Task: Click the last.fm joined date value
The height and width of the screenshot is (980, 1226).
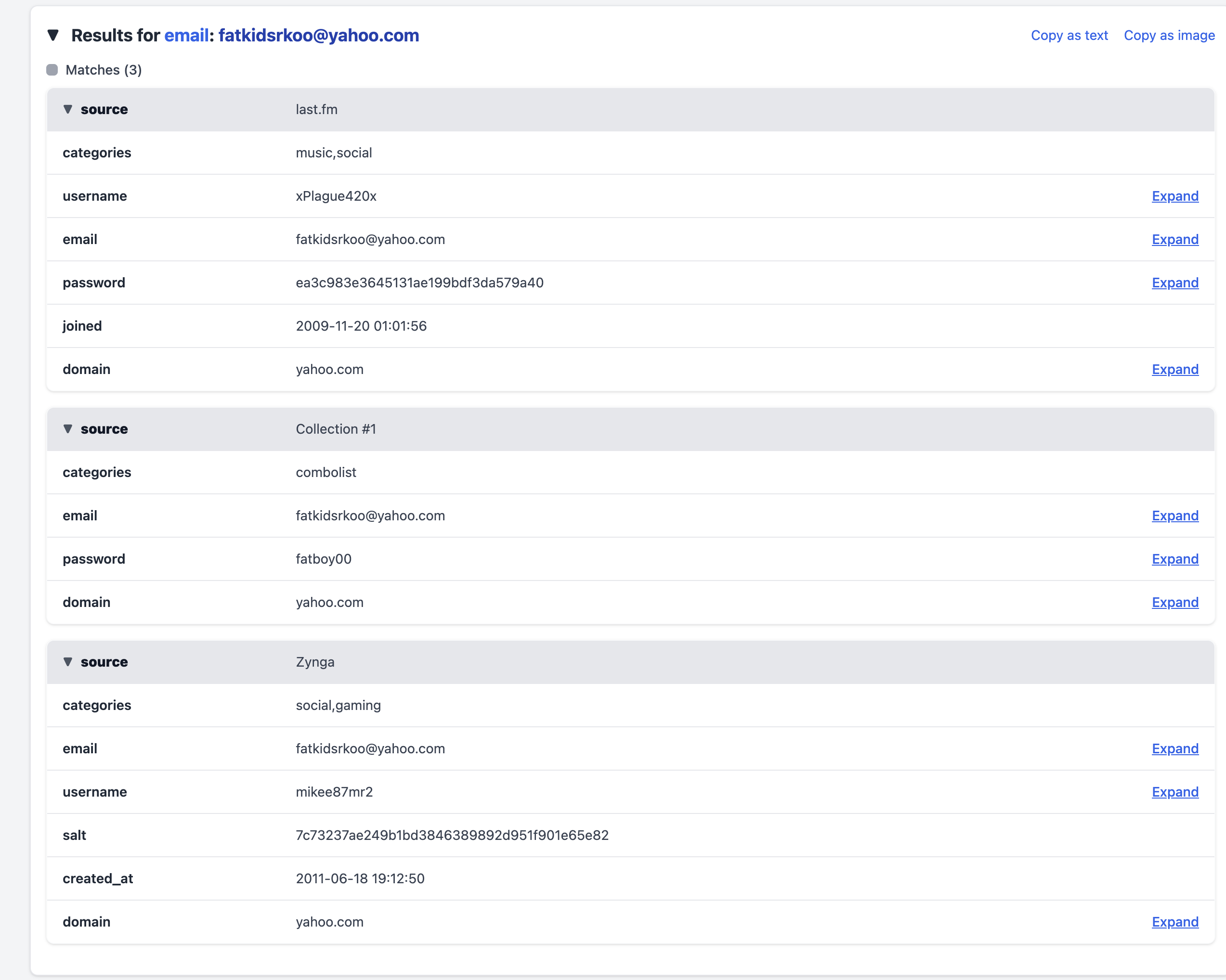Action: (x=361, y=326)
